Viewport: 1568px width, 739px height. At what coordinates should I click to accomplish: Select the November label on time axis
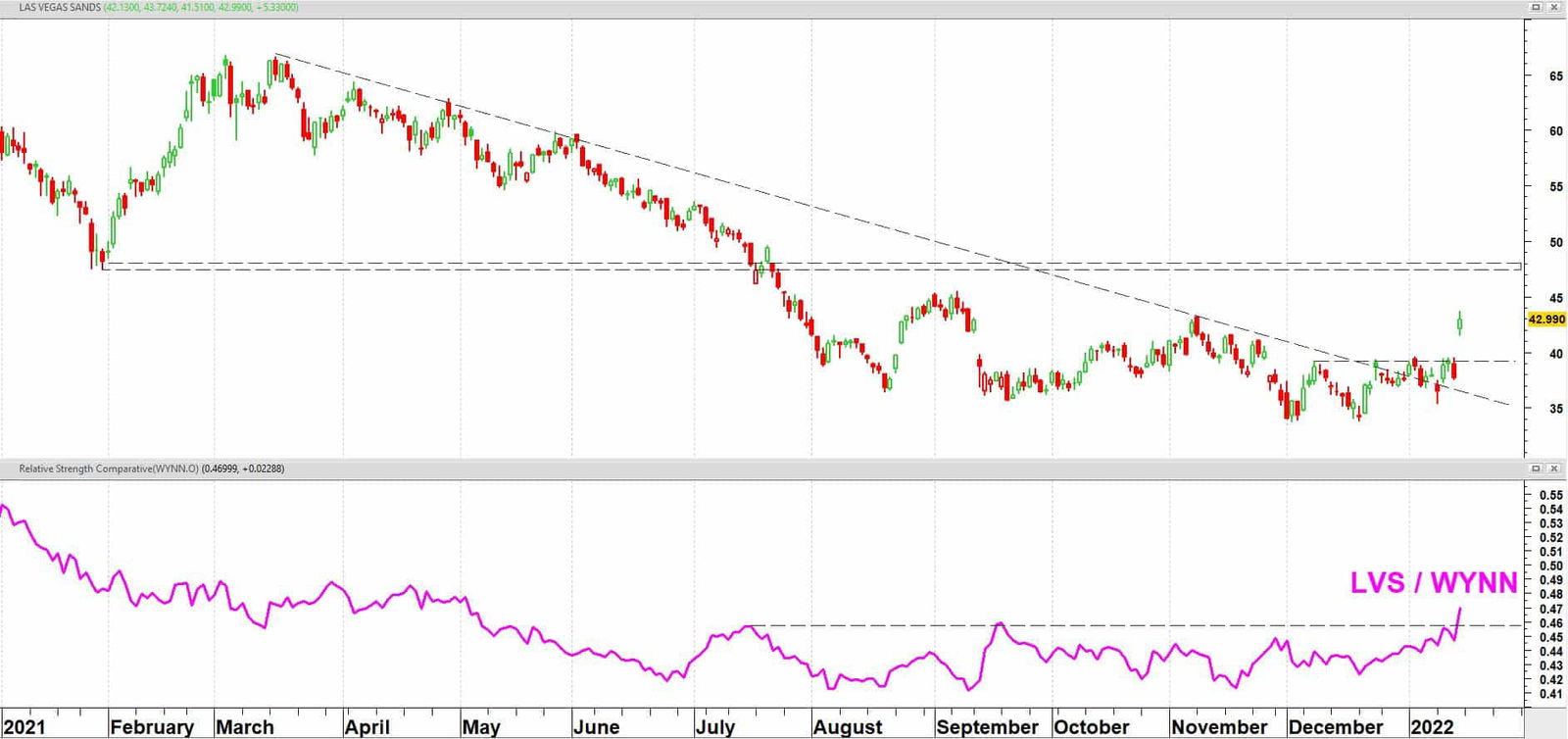[1219, 727]
